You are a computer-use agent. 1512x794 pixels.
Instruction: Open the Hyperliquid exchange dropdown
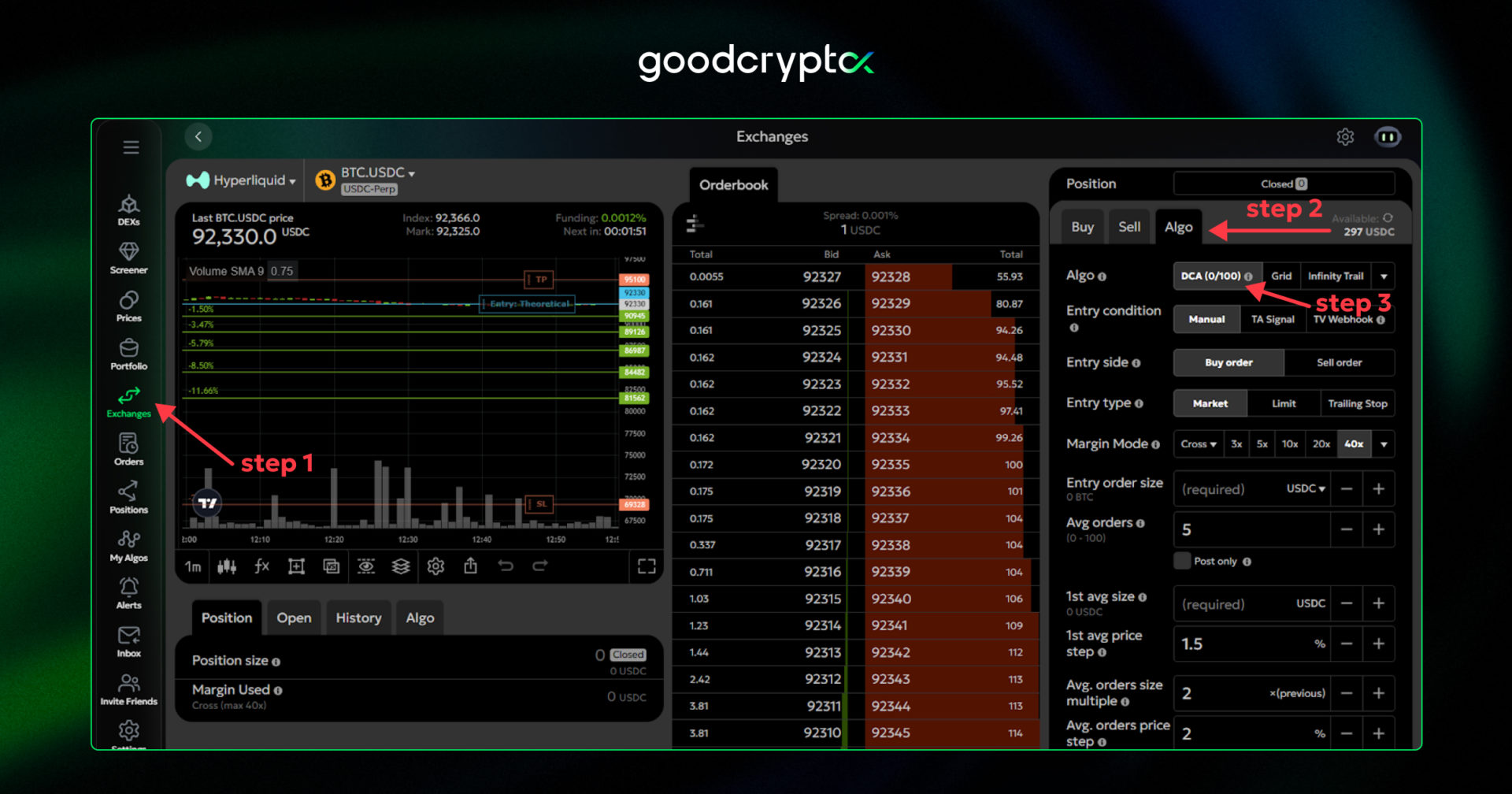click(243, 180)
